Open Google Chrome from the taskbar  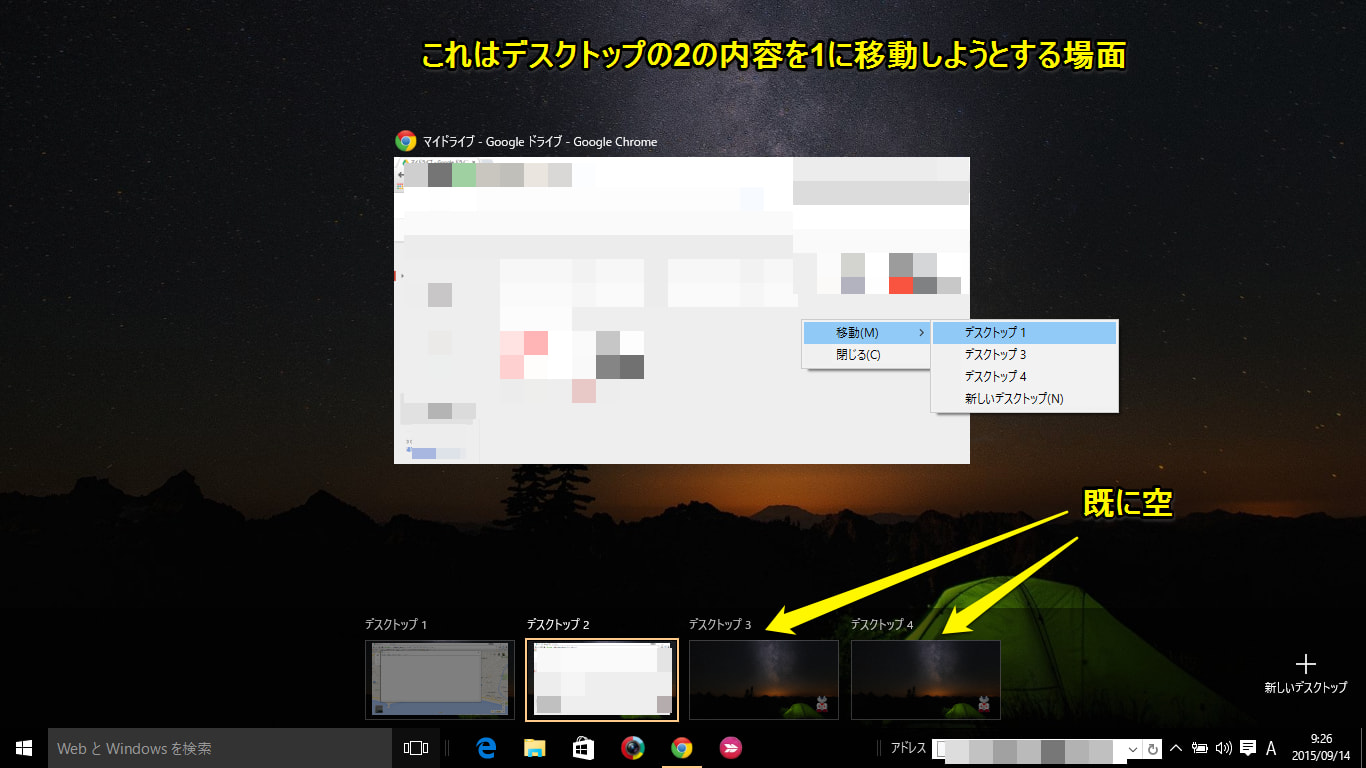[x=681, y=748]
